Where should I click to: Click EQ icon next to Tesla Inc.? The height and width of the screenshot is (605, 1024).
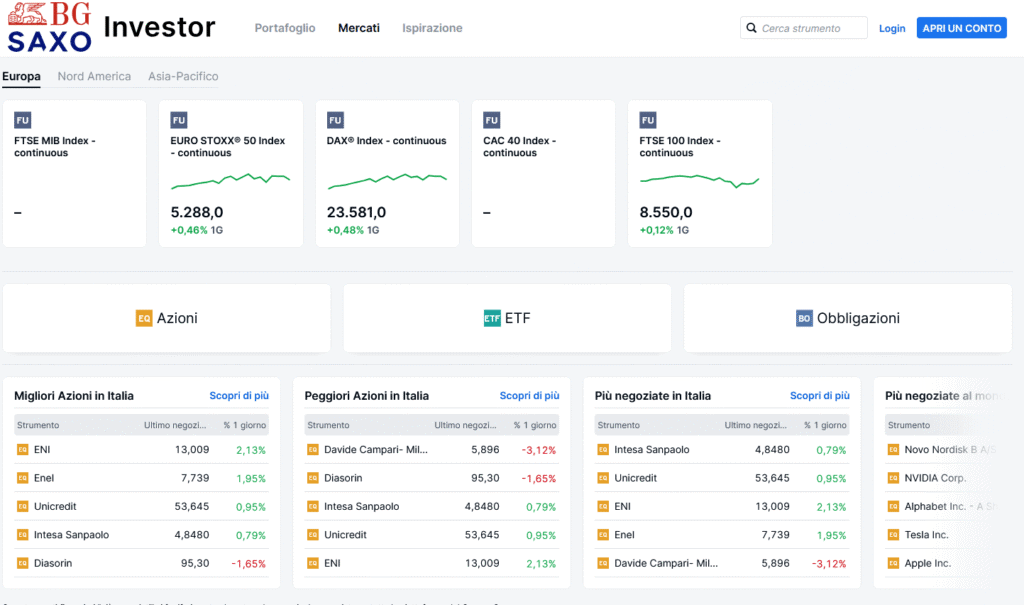tap(893, 534)
